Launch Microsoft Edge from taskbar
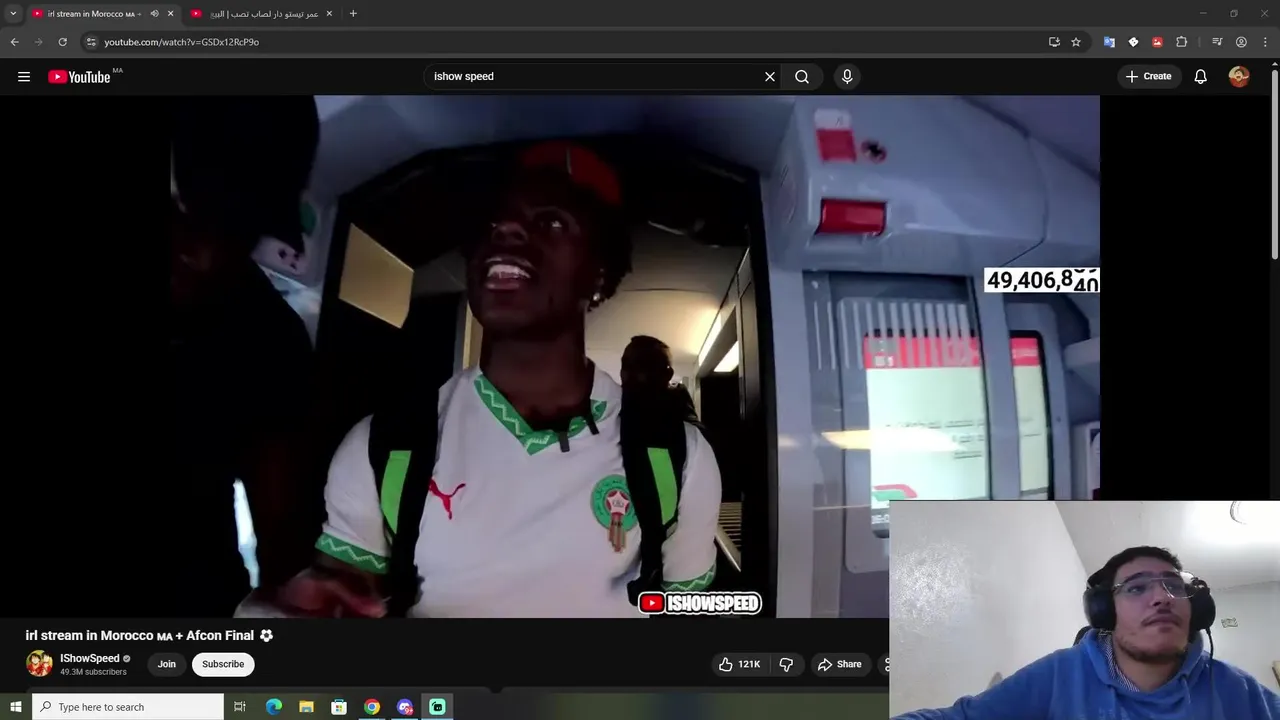The image size is (1280, 720). pyautogui.click(x=274, y=707)
